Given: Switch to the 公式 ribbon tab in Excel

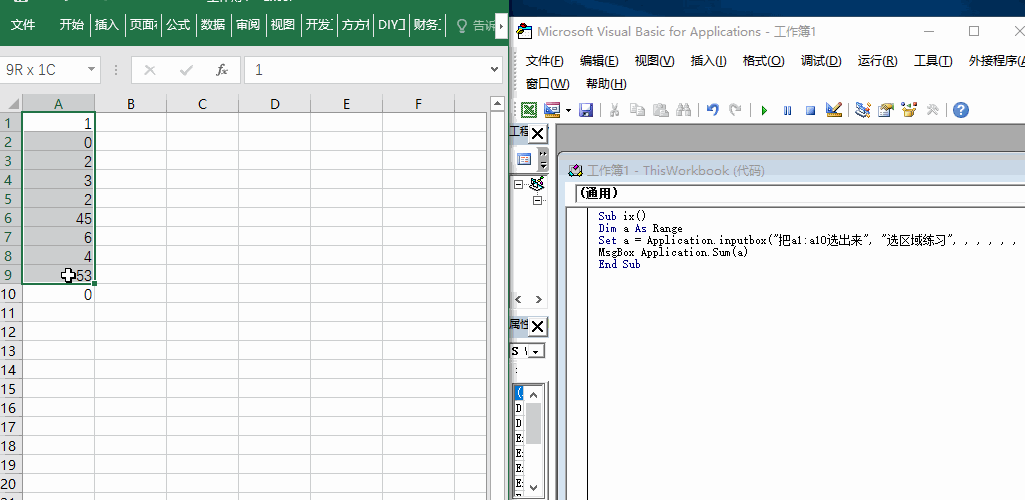Looking at the screenshot, I should [178, 25].
